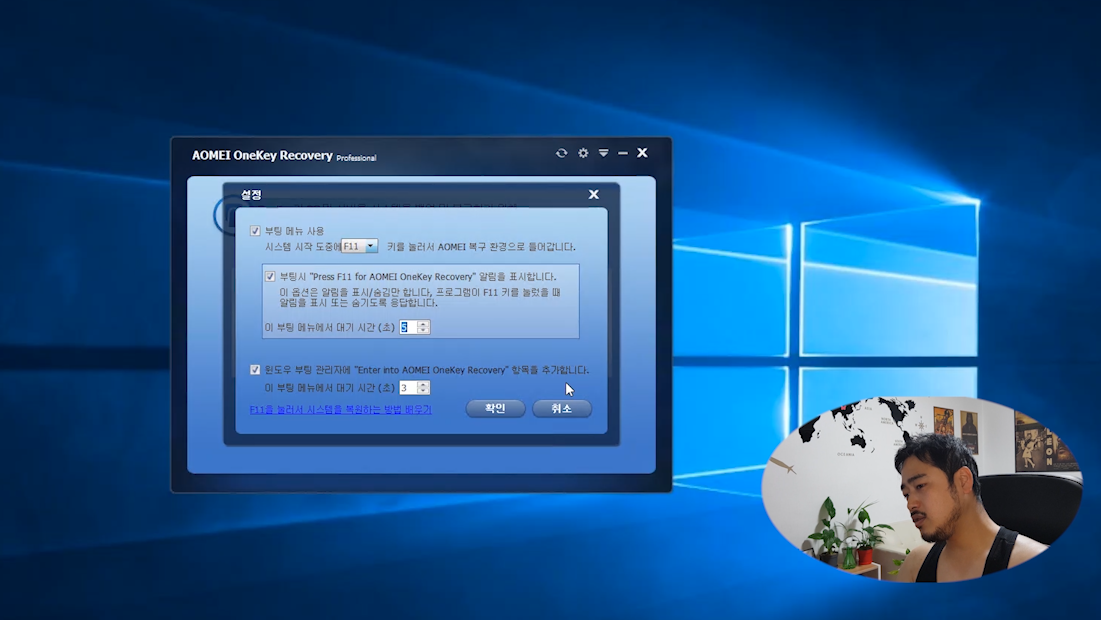Click the 설정 dialog title text
The height and width of the screenshot is (620, 1101).
coord(251,194)
